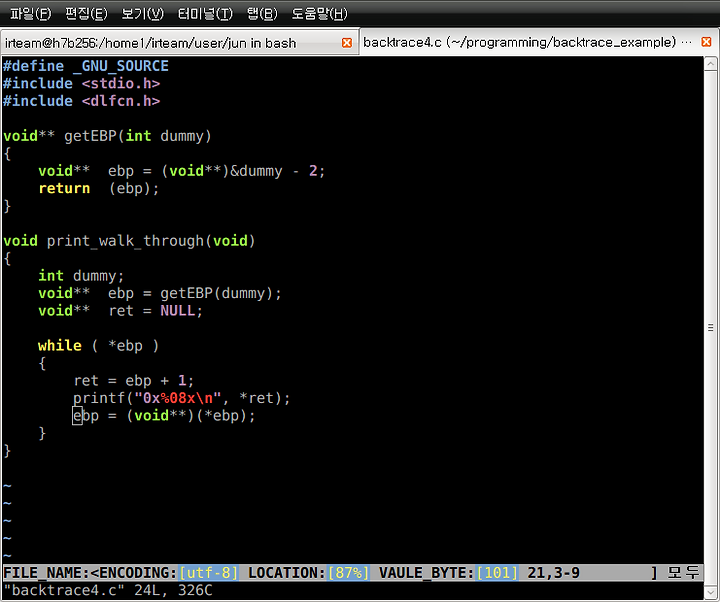The image size is (720, 602).
Task: Click the 'print_walk_through' function name
Action: coord(125,241)
